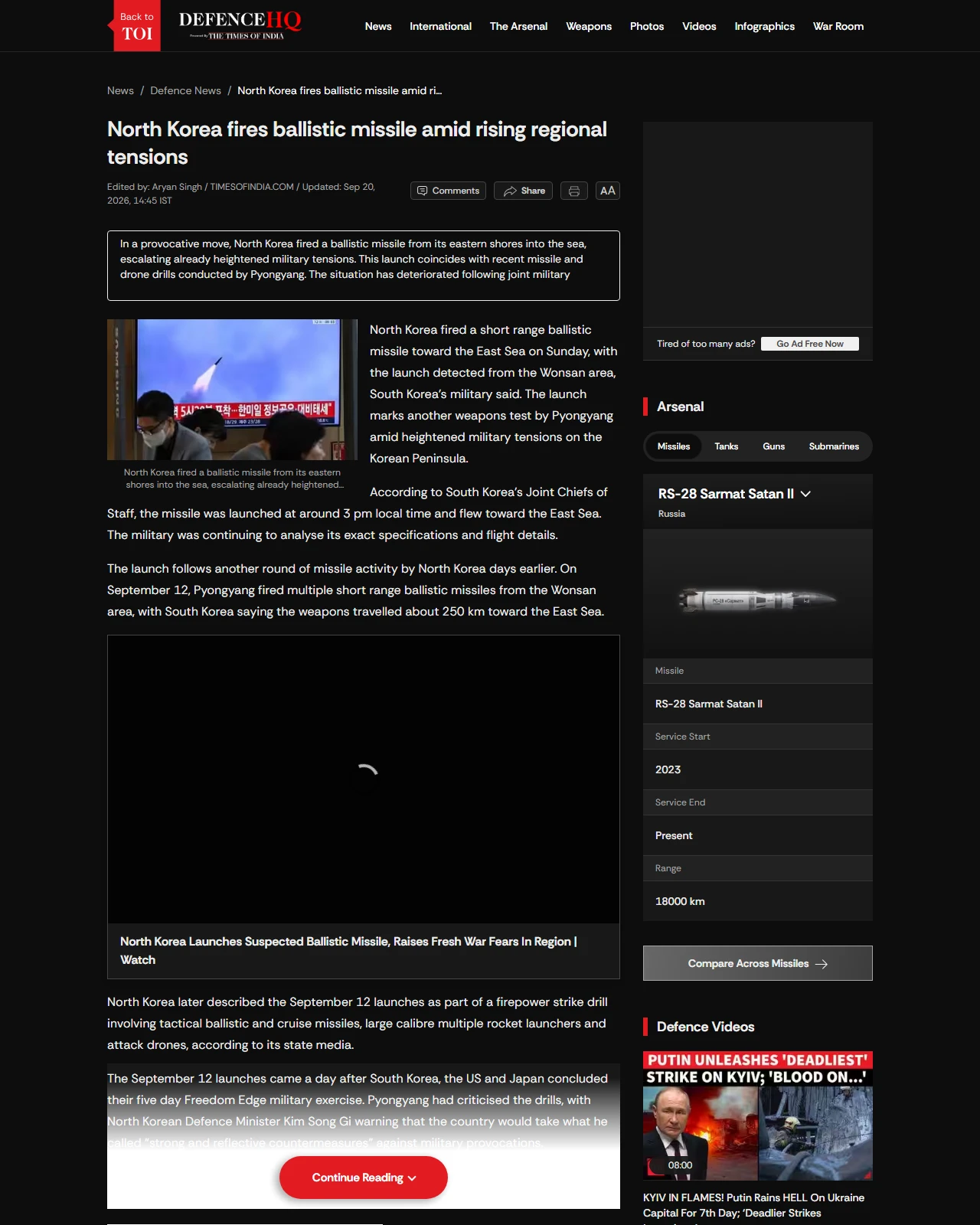
Task: Switch to Submarines arsenal tab
Action: tap(834, 446)
